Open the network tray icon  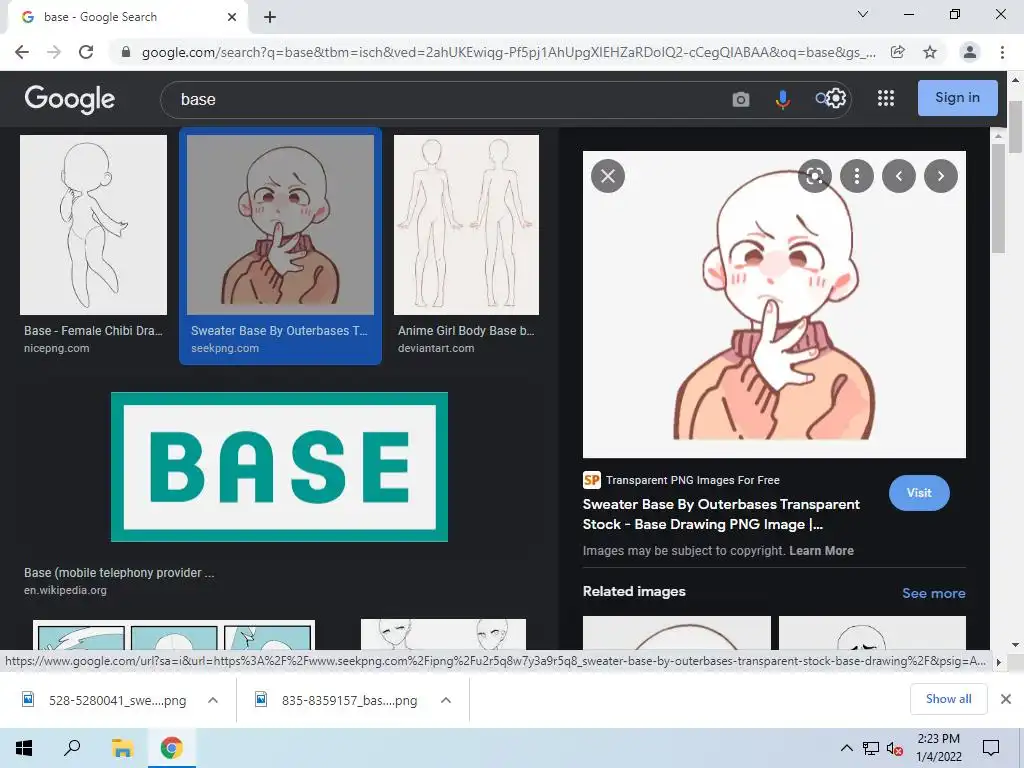click(x=871, y=748)
